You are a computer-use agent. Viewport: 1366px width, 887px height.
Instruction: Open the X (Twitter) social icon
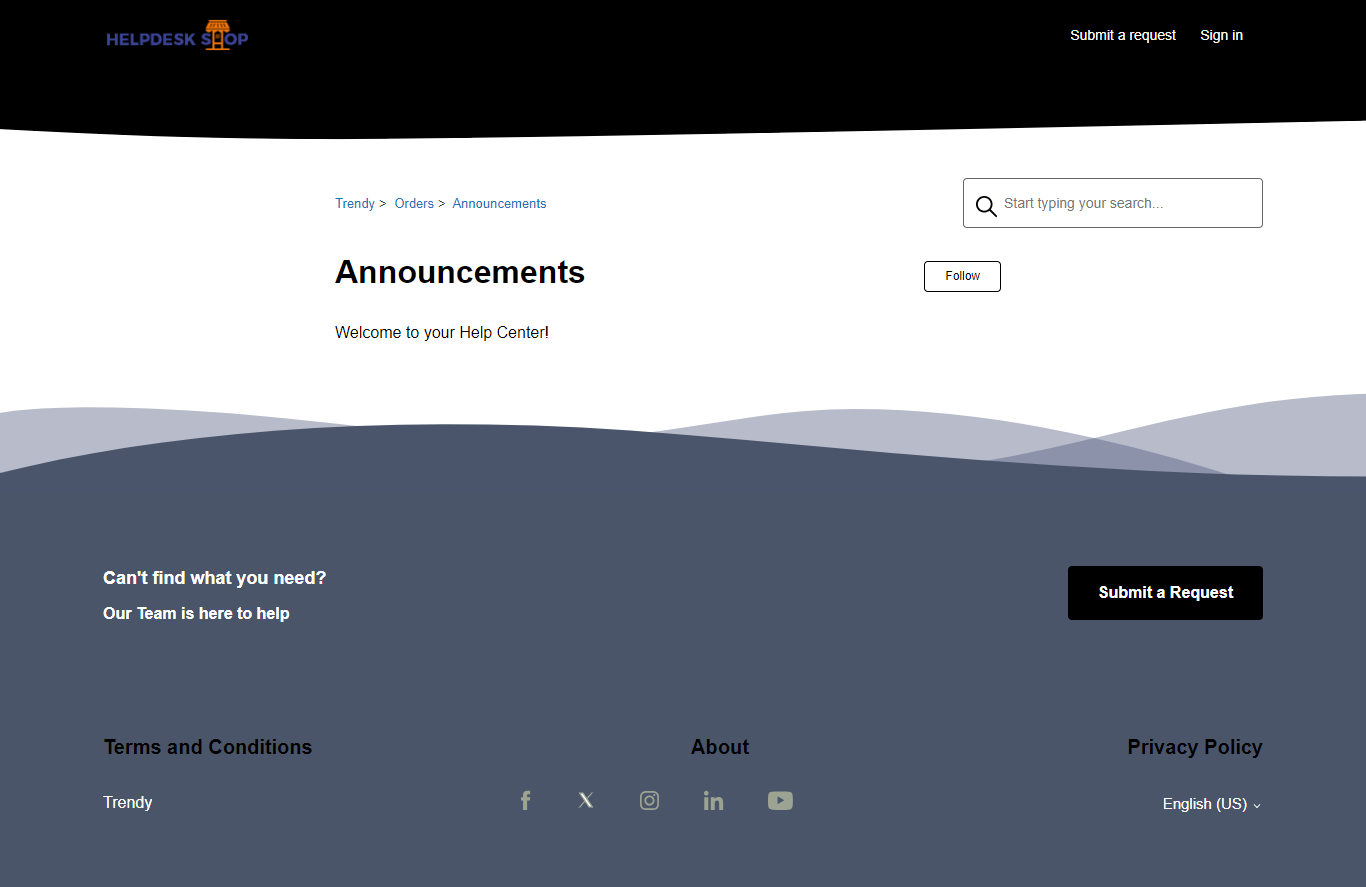coord(586,801)
